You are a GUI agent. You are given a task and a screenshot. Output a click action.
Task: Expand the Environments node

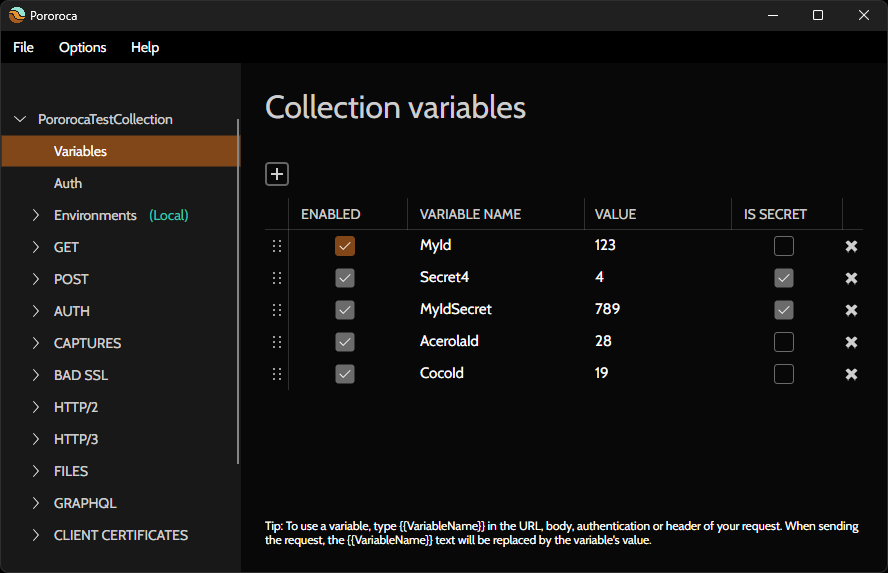click(36, 215)
